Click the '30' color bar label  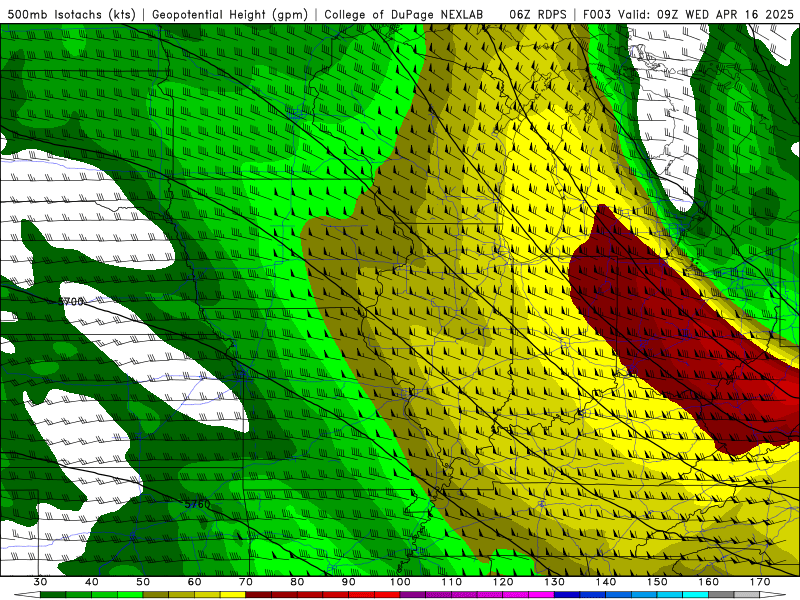pyautogui.click(x=40, y=582)
